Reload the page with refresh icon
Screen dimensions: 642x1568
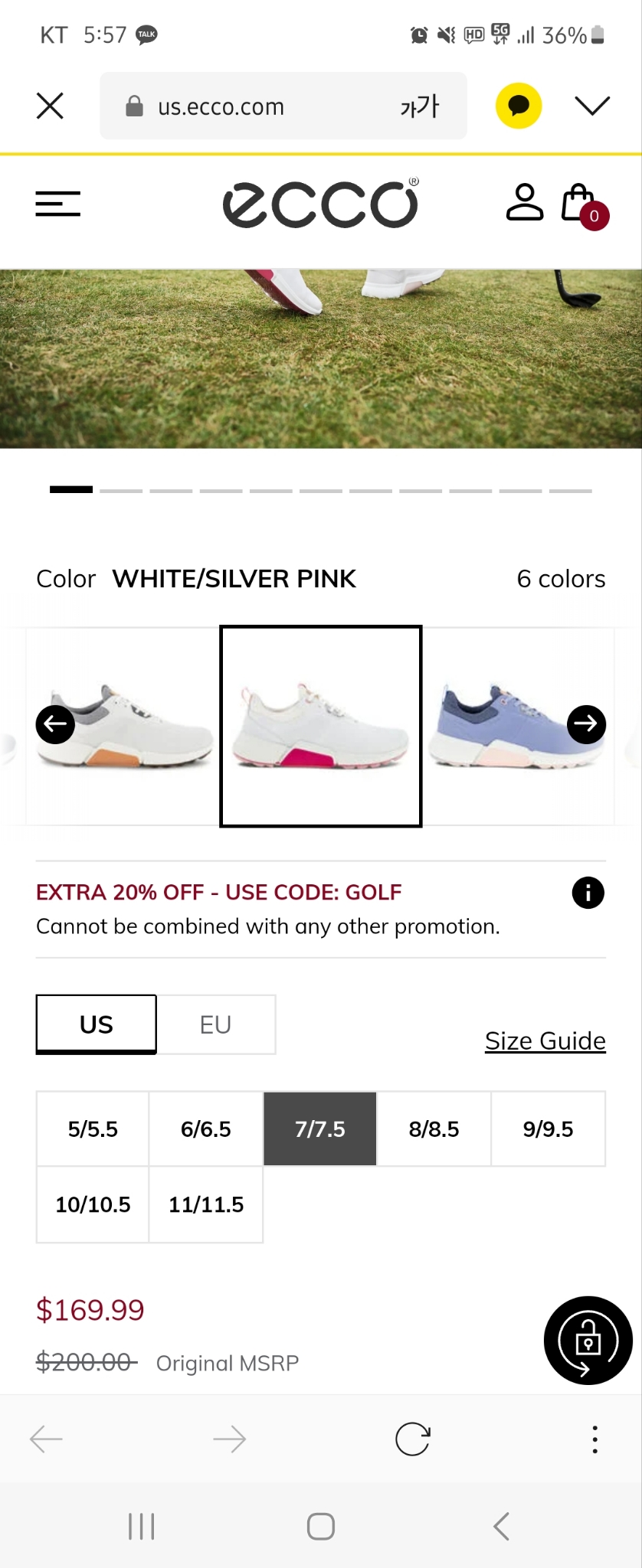[412, 1439]
